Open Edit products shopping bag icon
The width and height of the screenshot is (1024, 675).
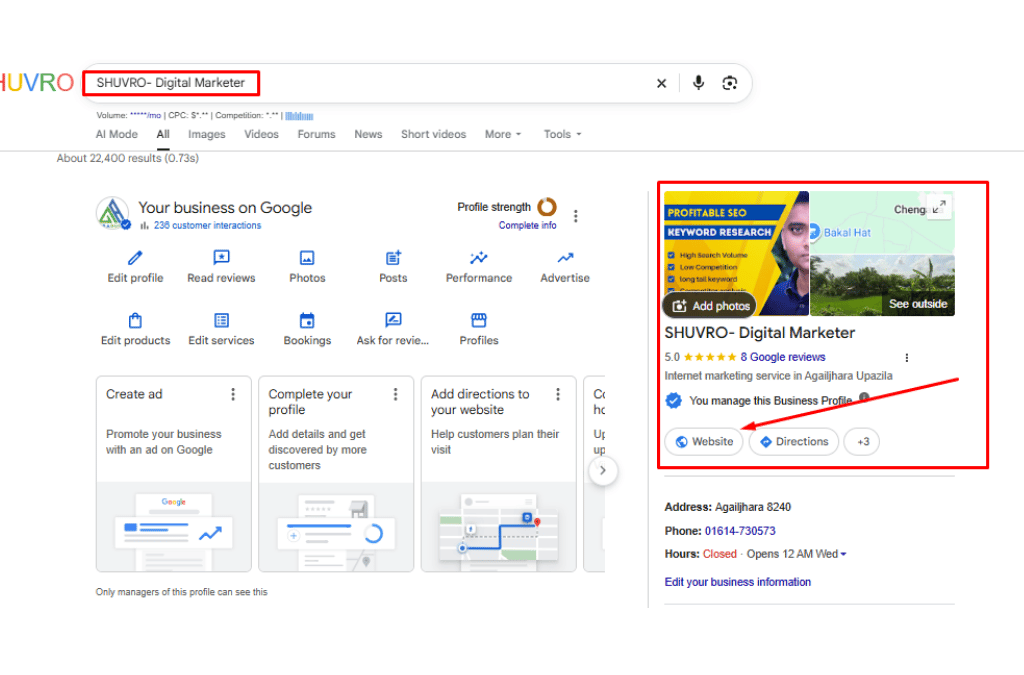135,320
